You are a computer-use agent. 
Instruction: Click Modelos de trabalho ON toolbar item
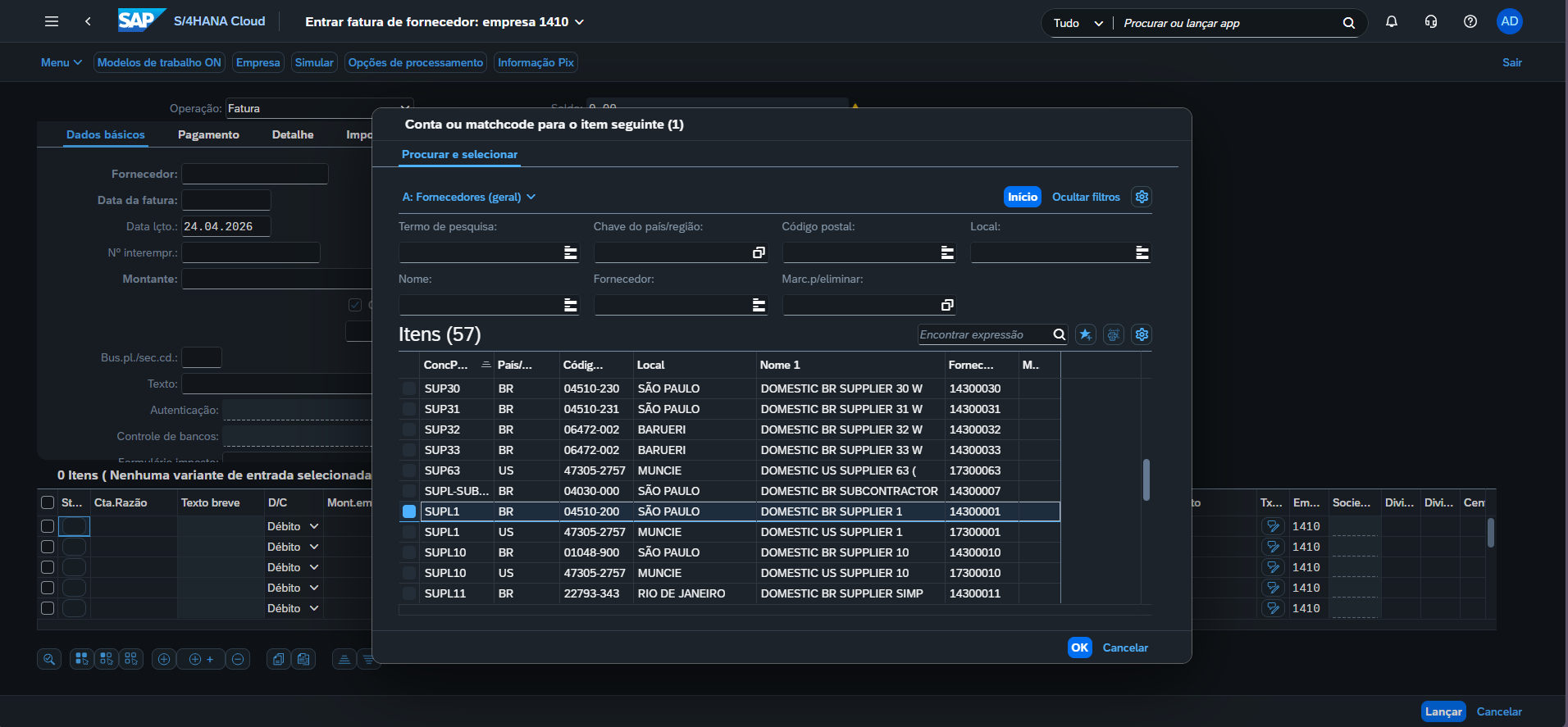coord(159,62)
